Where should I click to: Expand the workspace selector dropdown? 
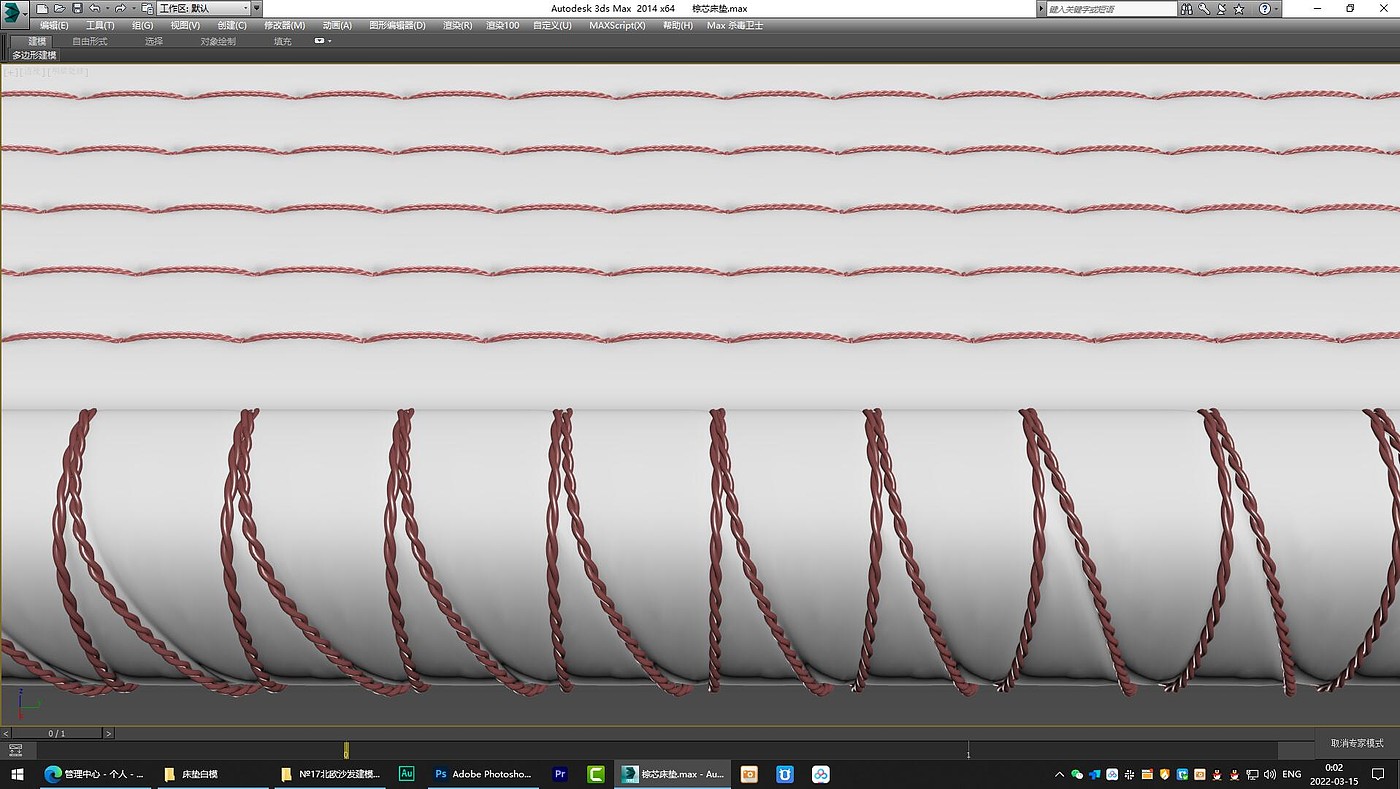(245, 9)
